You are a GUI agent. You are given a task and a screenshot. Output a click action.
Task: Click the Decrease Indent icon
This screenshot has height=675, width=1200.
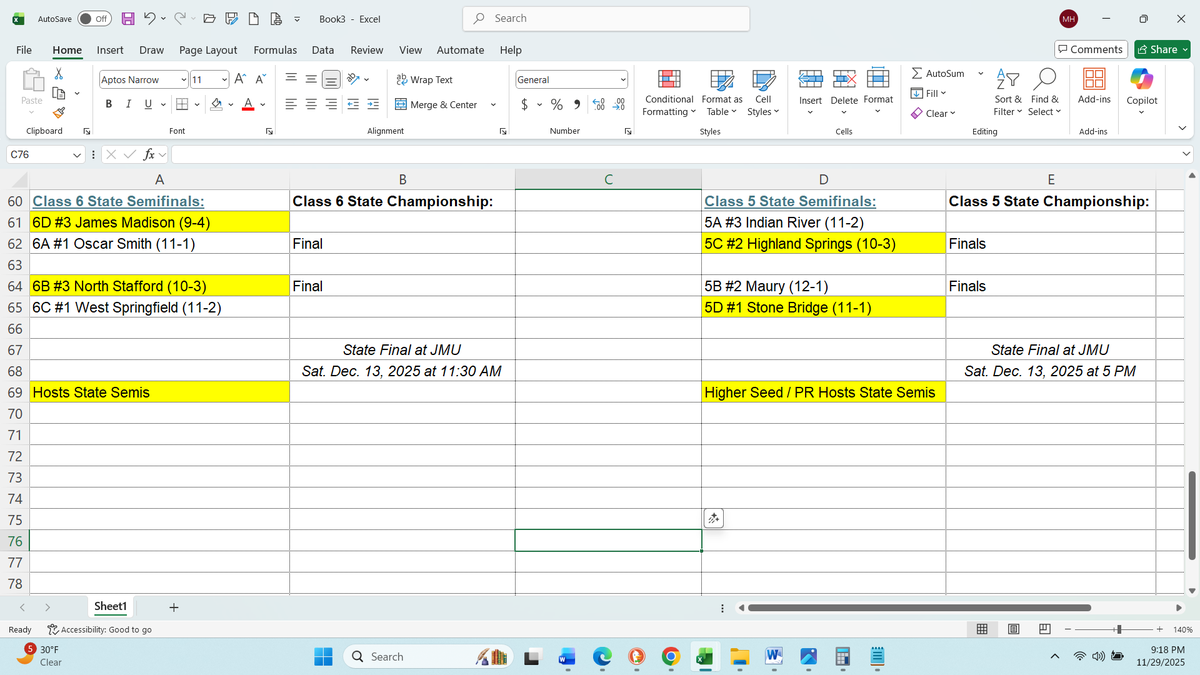click(x=353, y=104)
